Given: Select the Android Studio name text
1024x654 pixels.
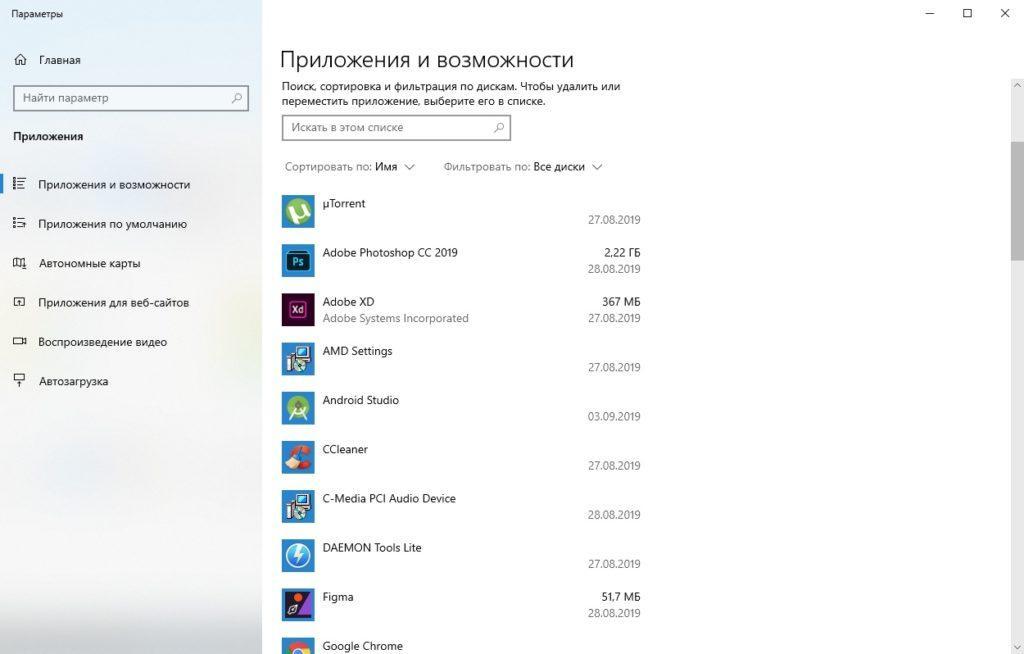Looking at the screenshot, I should [x=360, y=400].
